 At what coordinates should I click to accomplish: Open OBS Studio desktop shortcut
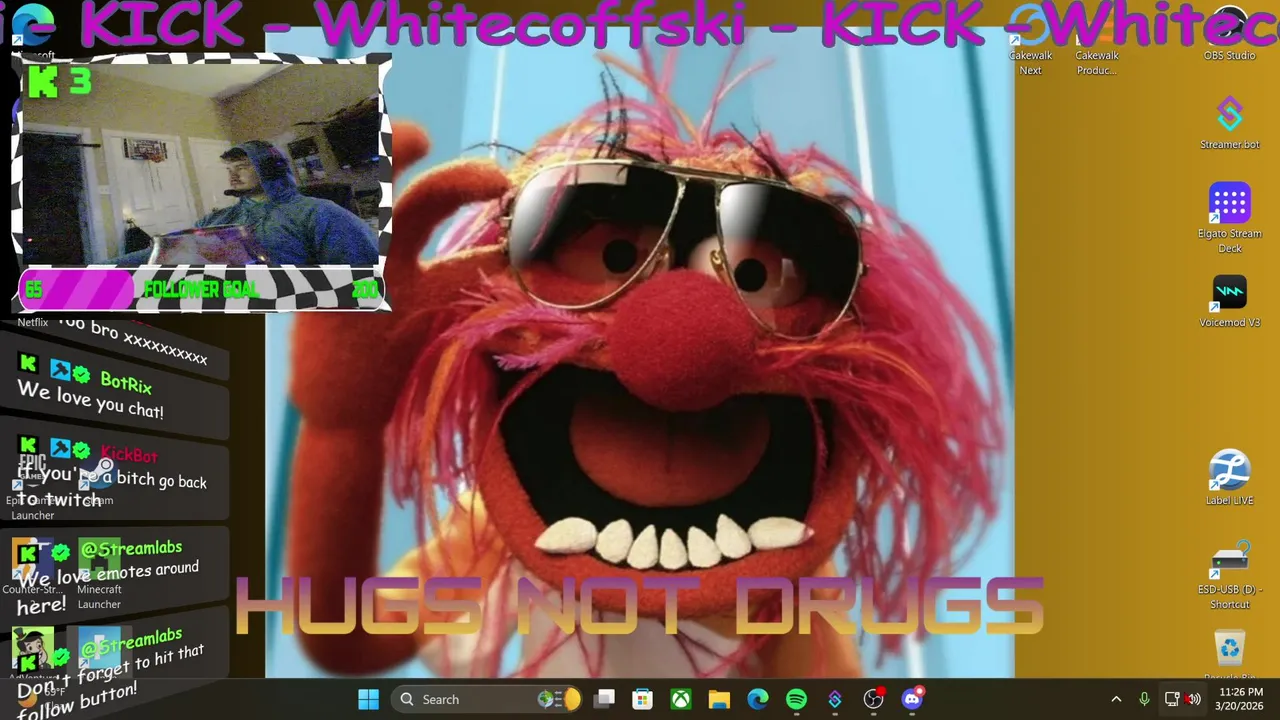click(1229, 35)
